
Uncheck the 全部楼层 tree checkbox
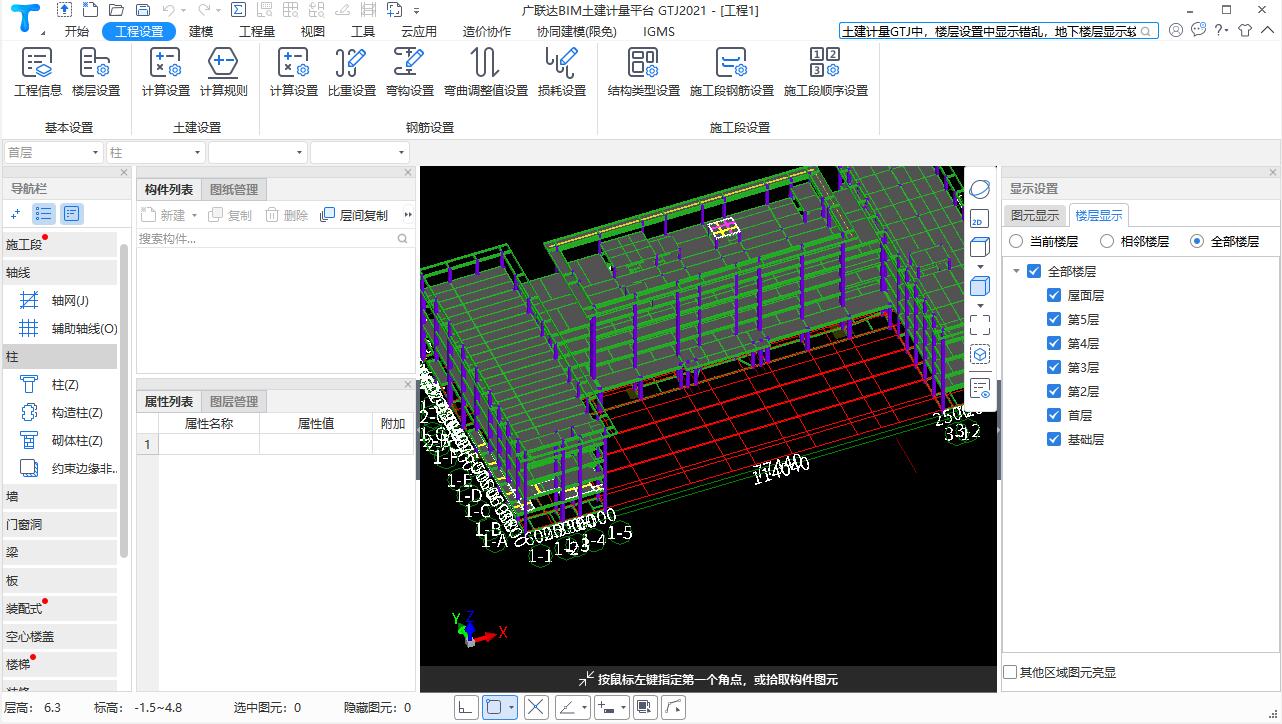click(x=1034, y=271)
